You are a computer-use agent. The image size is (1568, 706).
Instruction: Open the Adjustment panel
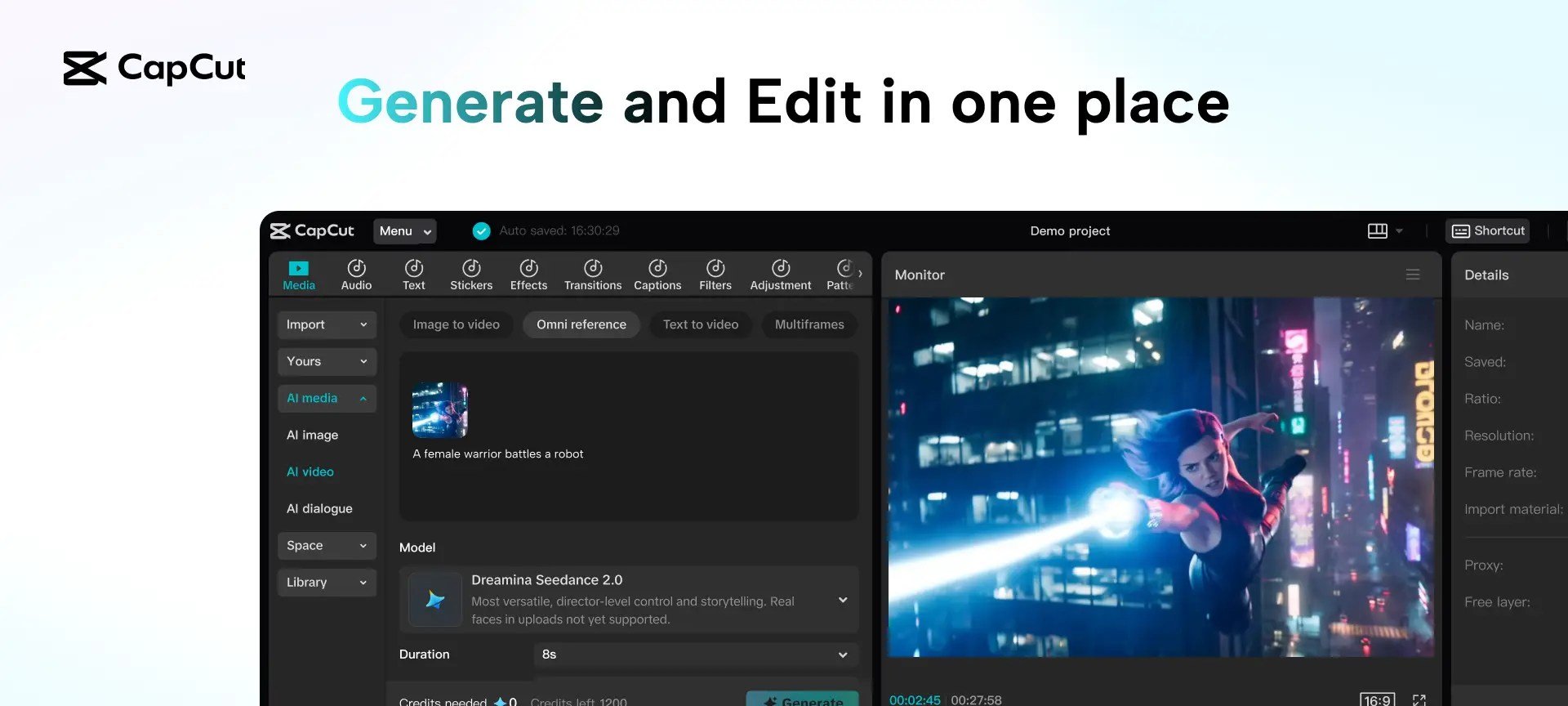781,275
